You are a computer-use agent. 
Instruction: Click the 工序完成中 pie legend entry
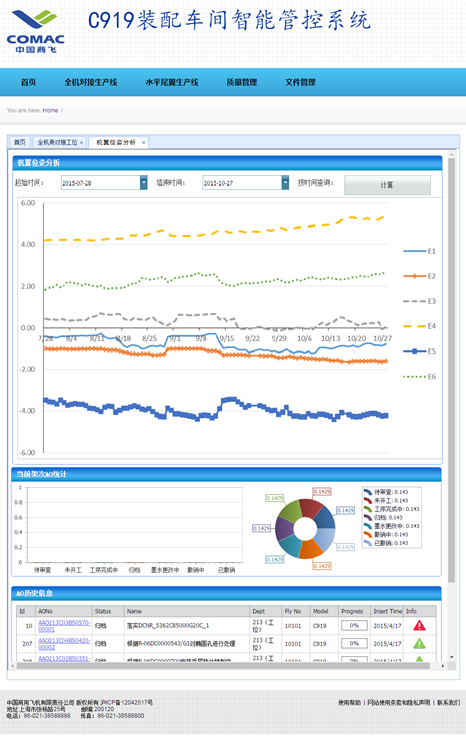pyautogui.click(x=392, y=509)
